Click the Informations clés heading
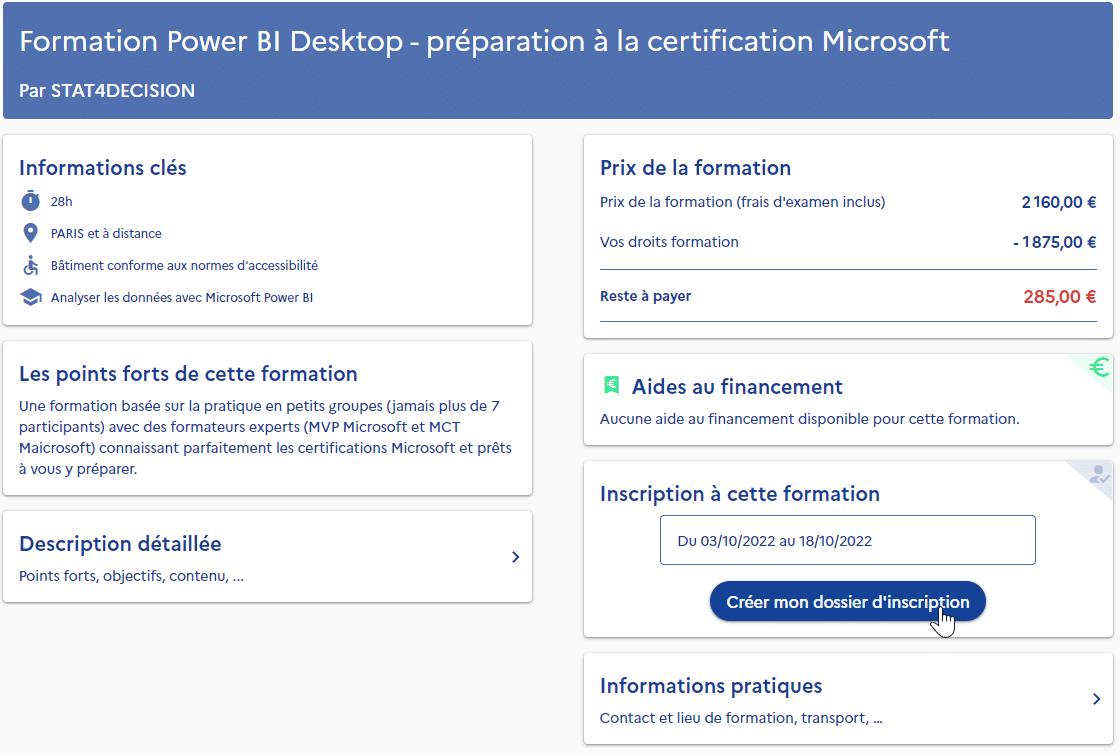1120x755 pixels. [x=103, y=168]
